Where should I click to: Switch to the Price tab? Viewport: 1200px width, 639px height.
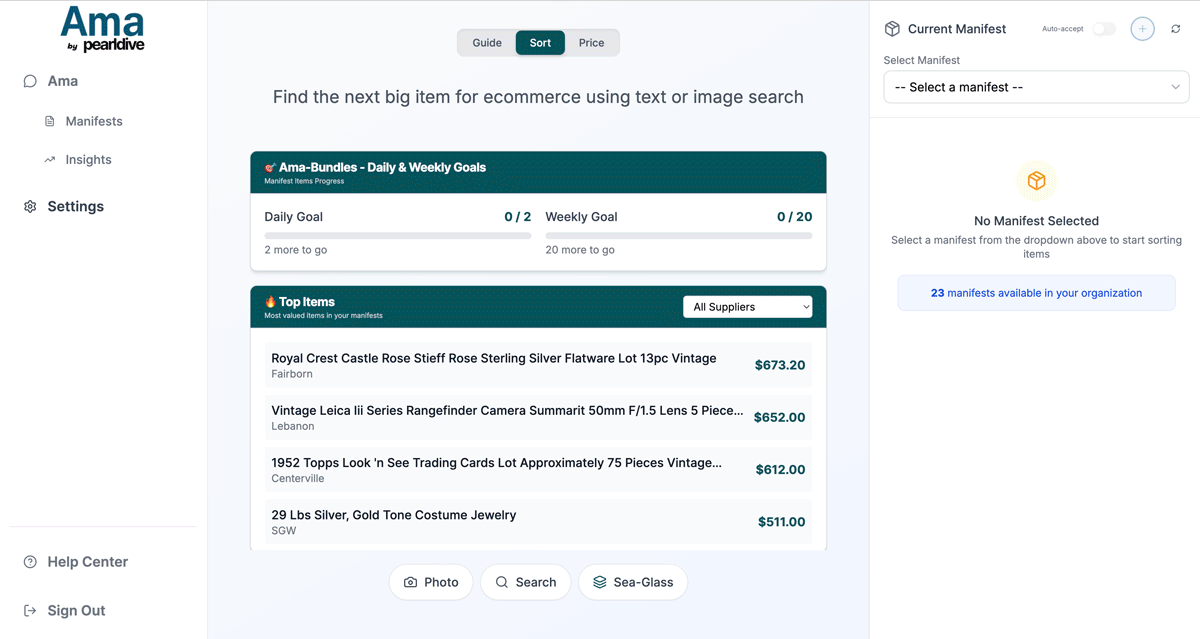tap(591, 43)
